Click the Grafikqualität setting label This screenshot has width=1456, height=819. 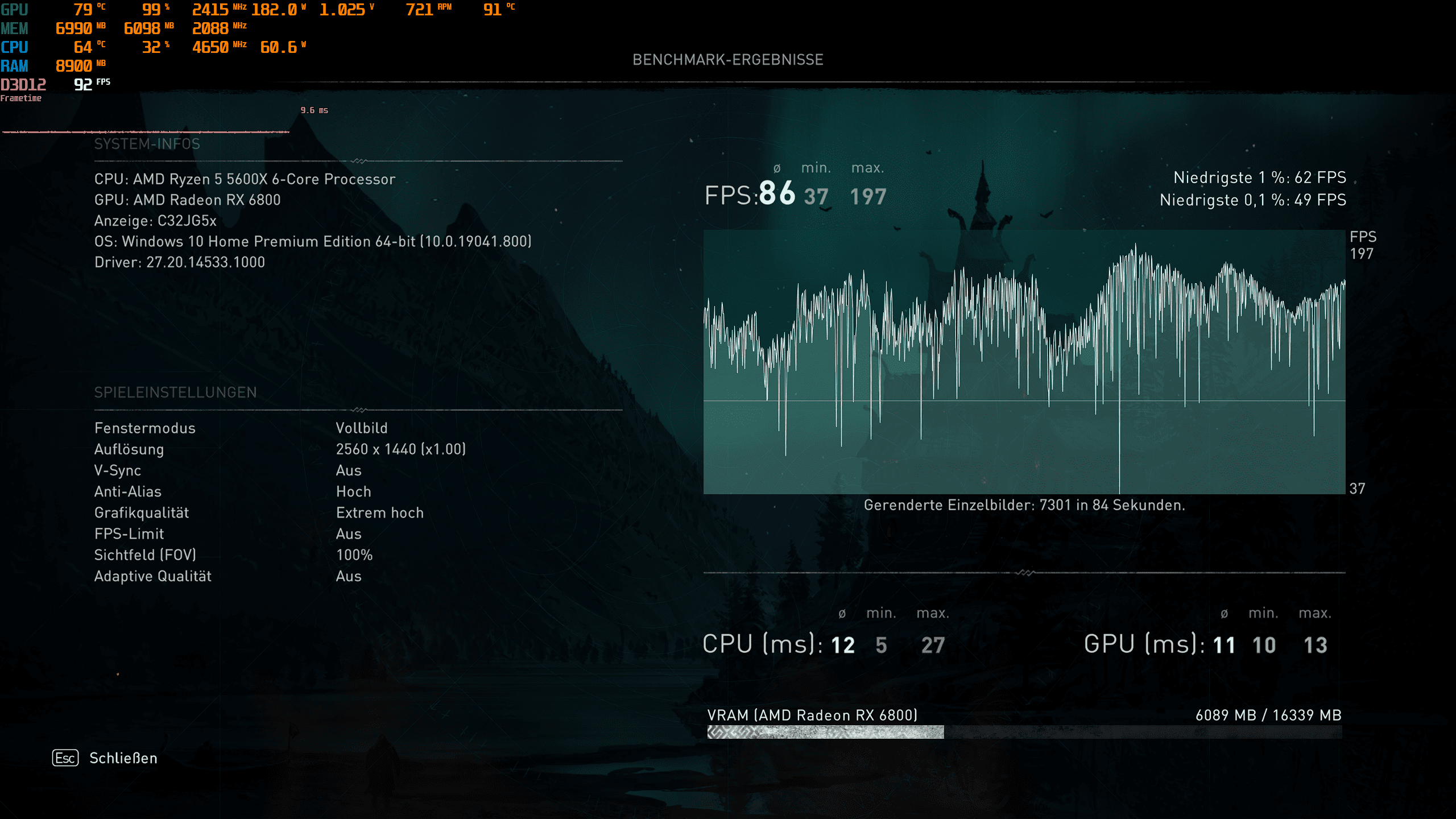[142, 512]
